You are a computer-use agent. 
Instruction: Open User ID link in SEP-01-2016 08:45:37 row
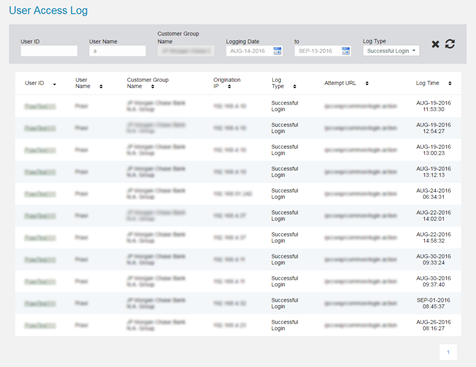[40, 304]
